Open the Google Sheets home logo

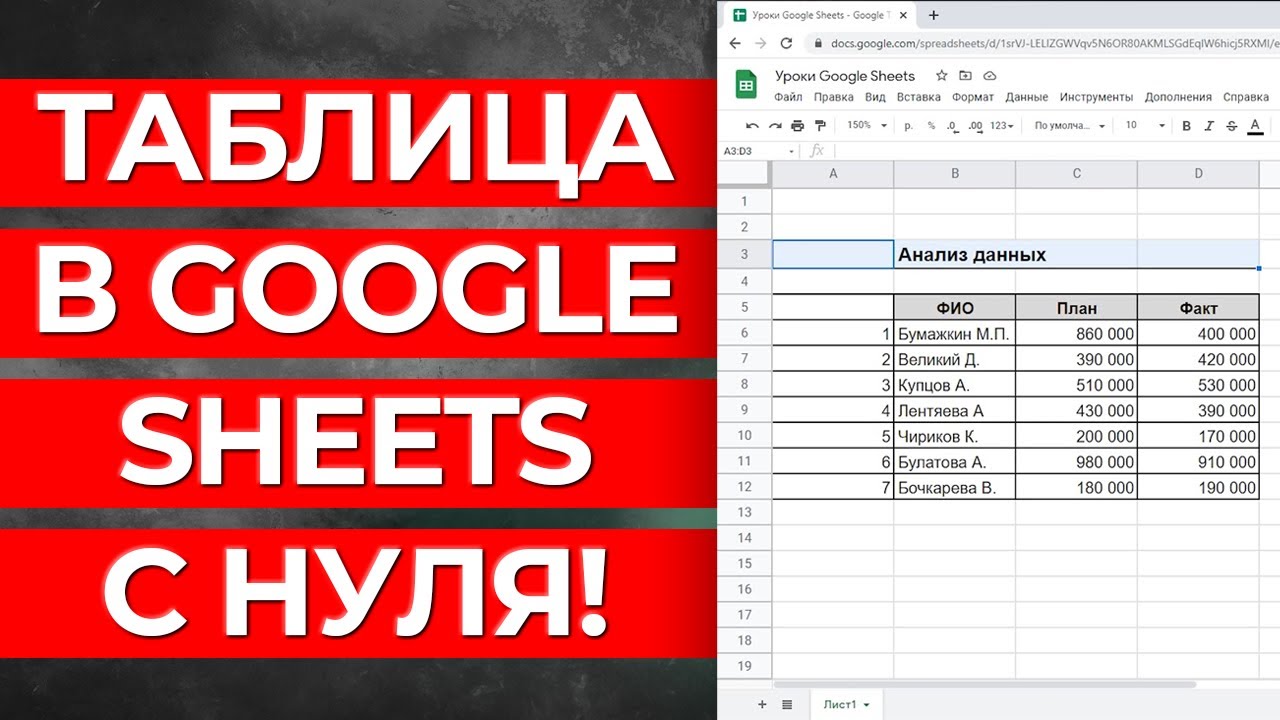(x=746, y=85)
